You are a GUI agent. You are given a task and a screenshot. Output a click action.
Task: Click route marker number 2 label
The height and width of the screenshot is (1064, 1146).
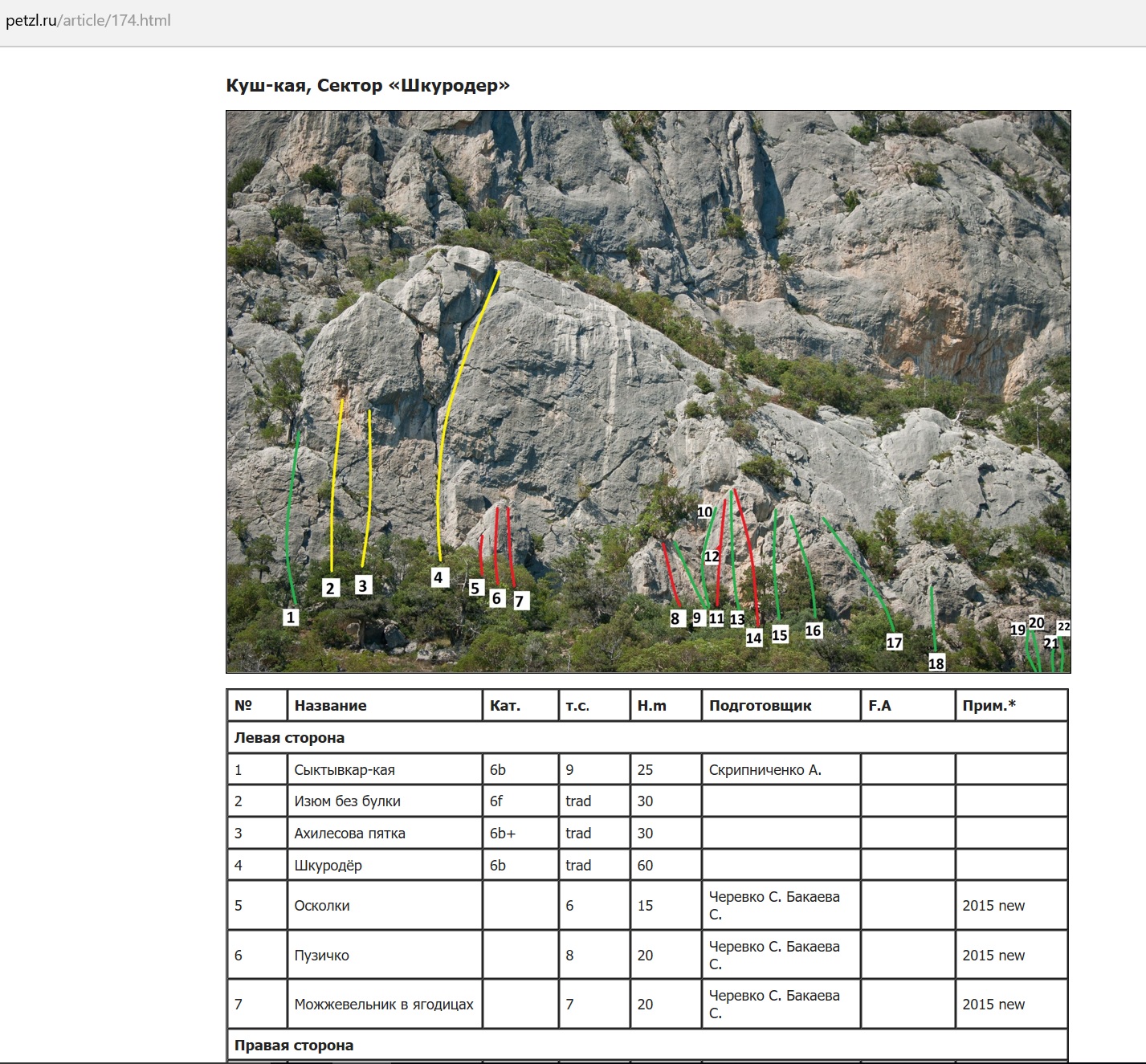tap(330, 588)
